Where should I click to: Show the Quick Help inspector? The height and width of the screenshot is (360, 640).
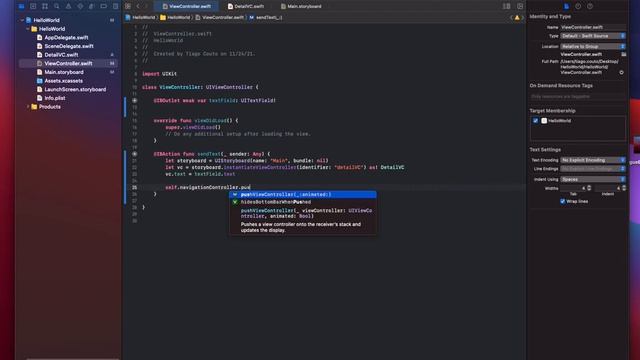(590, 6)
